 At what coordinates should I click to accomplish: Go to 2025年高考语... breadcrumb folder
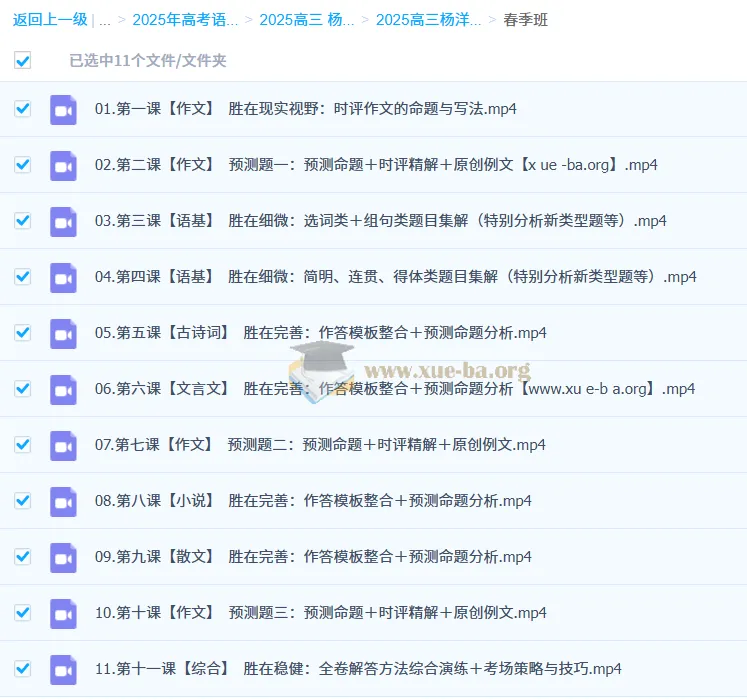185,20
